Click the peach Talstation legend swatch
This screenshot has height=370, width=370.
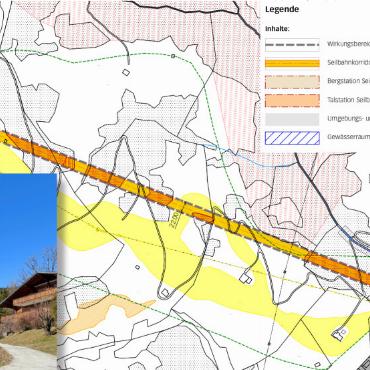coord(292,101)
